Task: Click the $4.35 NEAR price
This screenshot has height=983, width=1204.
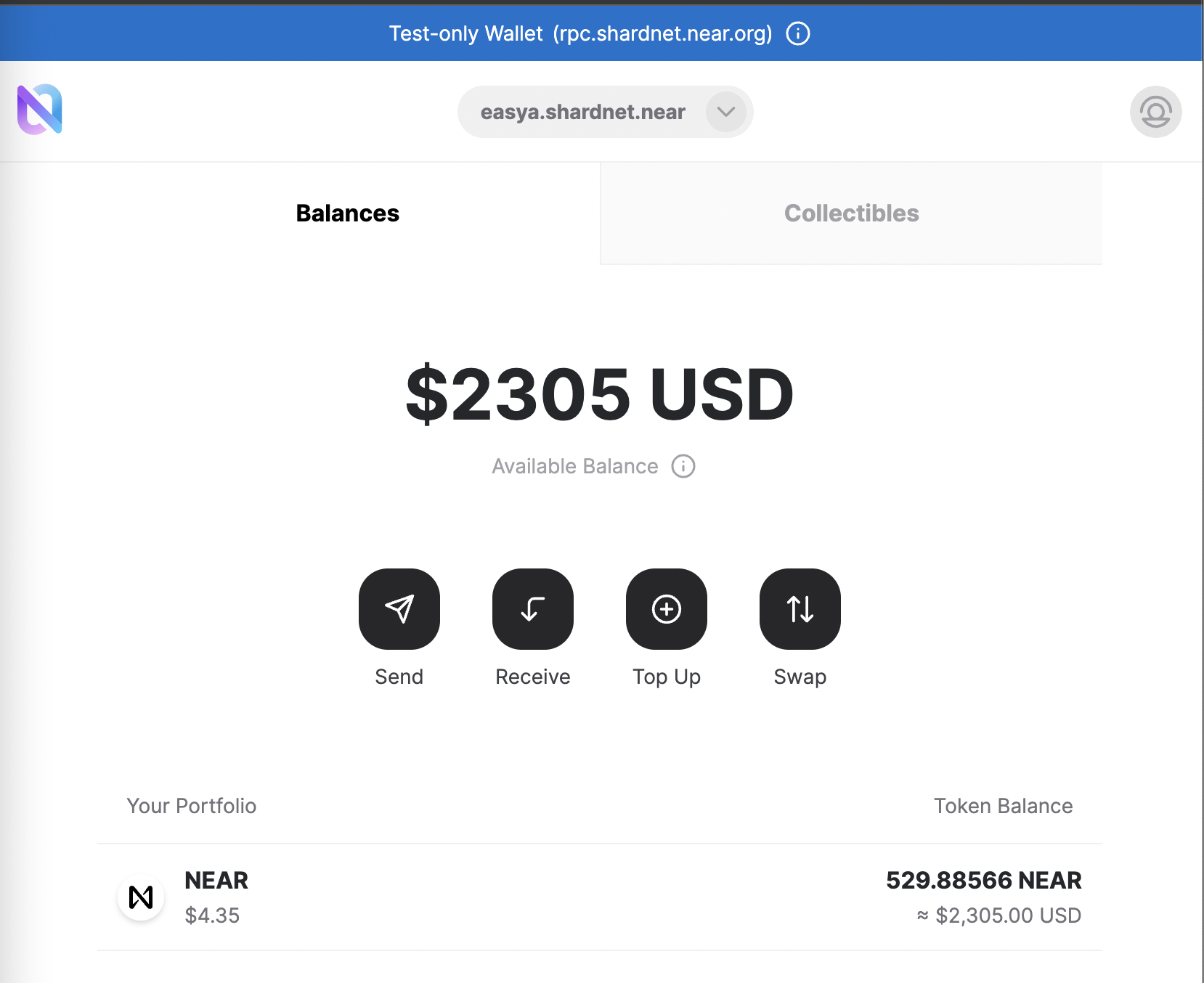Action: (x=212, y=915)
